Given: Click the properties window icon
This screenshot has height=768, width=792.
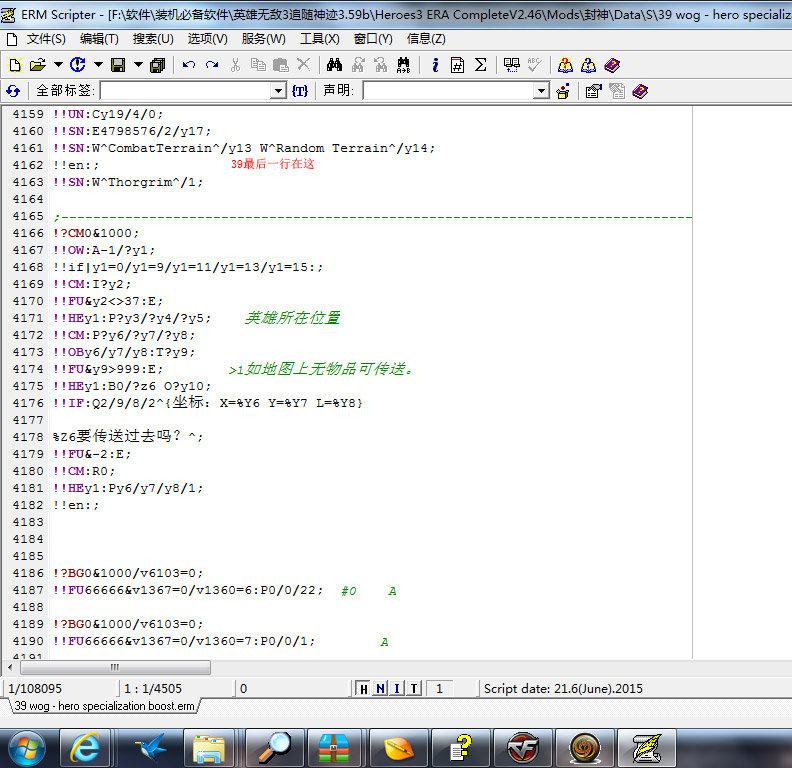Looking at the screenshot, I should pyautogui.click(x=593, y=91).
